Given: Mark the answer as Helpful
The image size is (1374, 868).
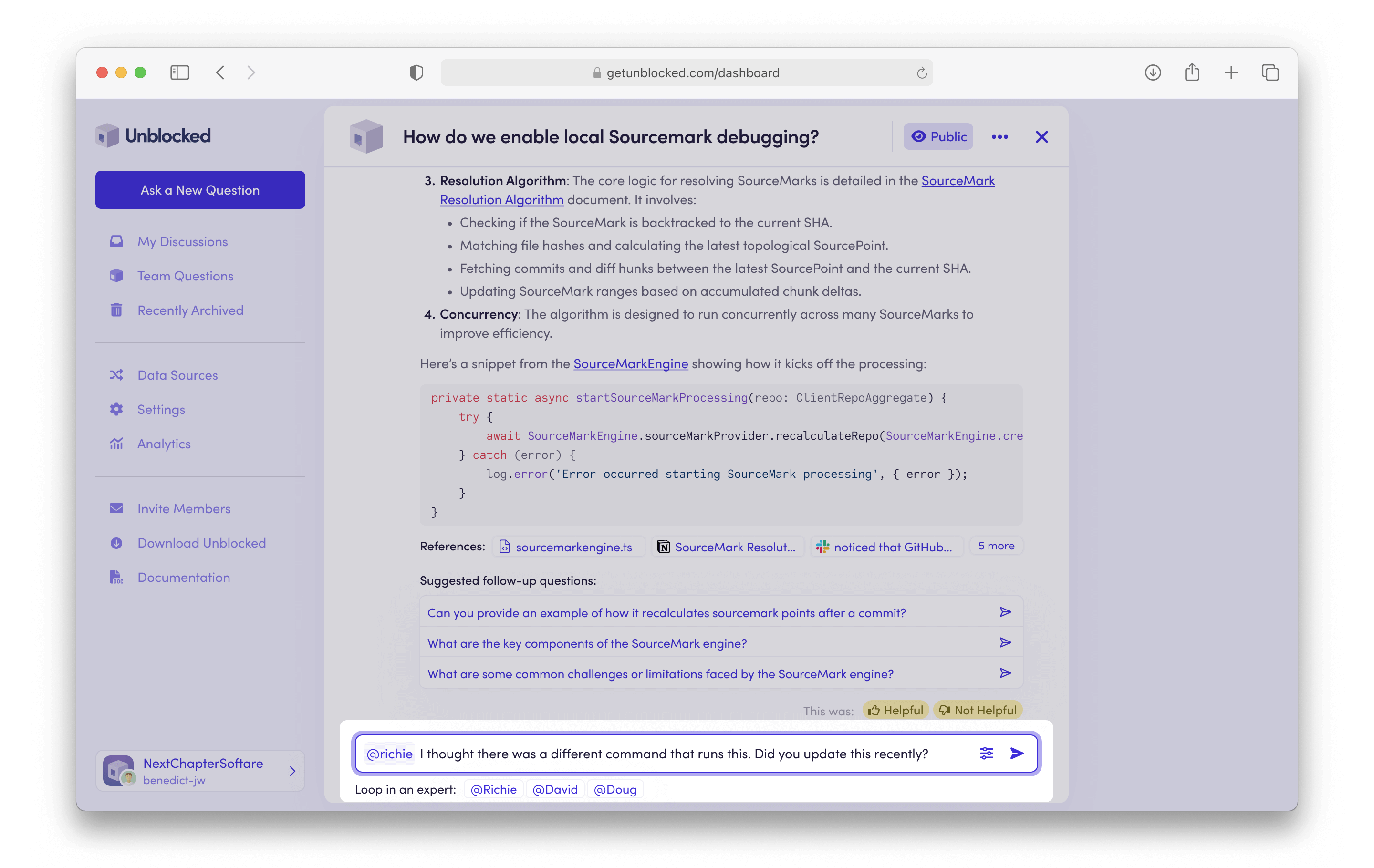Looking at the screenshot, I should [x=895, y=710].
